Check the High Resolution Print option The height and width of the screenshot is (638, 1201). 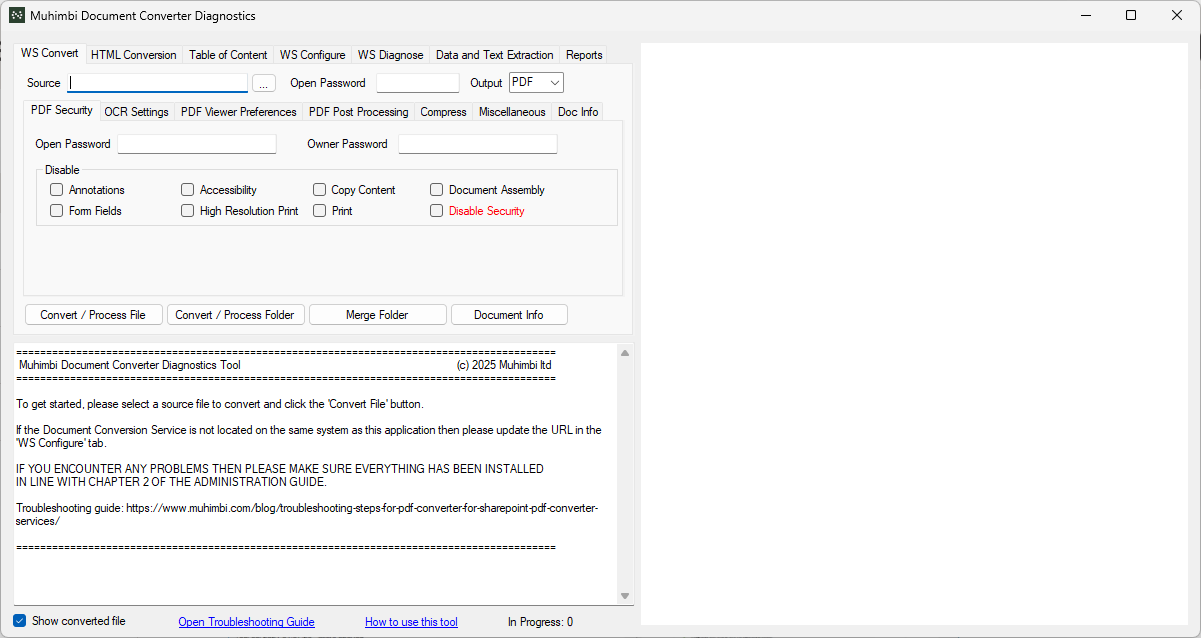(188, 211)
